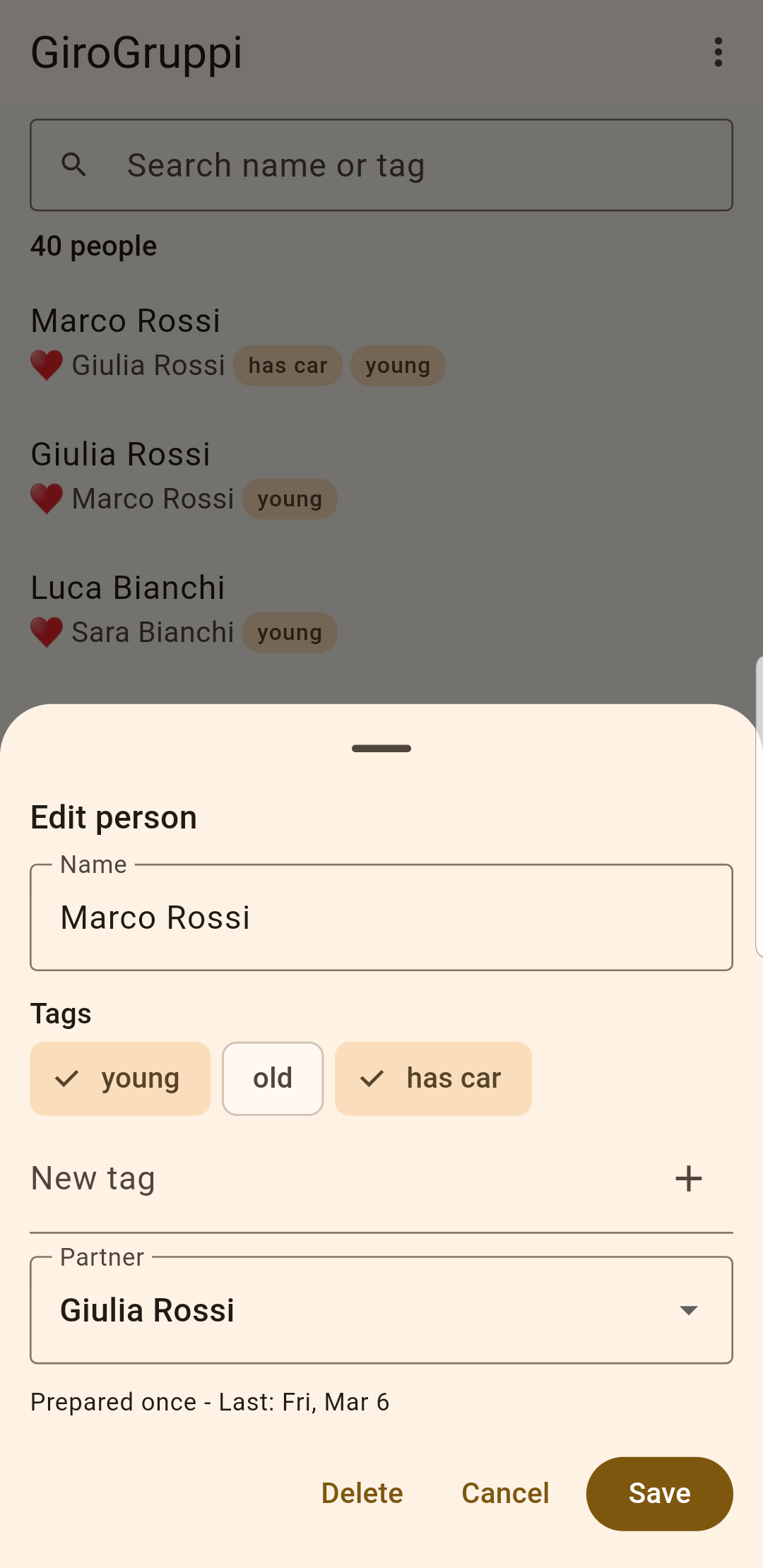
Task: Click the plus icon to add new tag
Action: click(688, 1179)
